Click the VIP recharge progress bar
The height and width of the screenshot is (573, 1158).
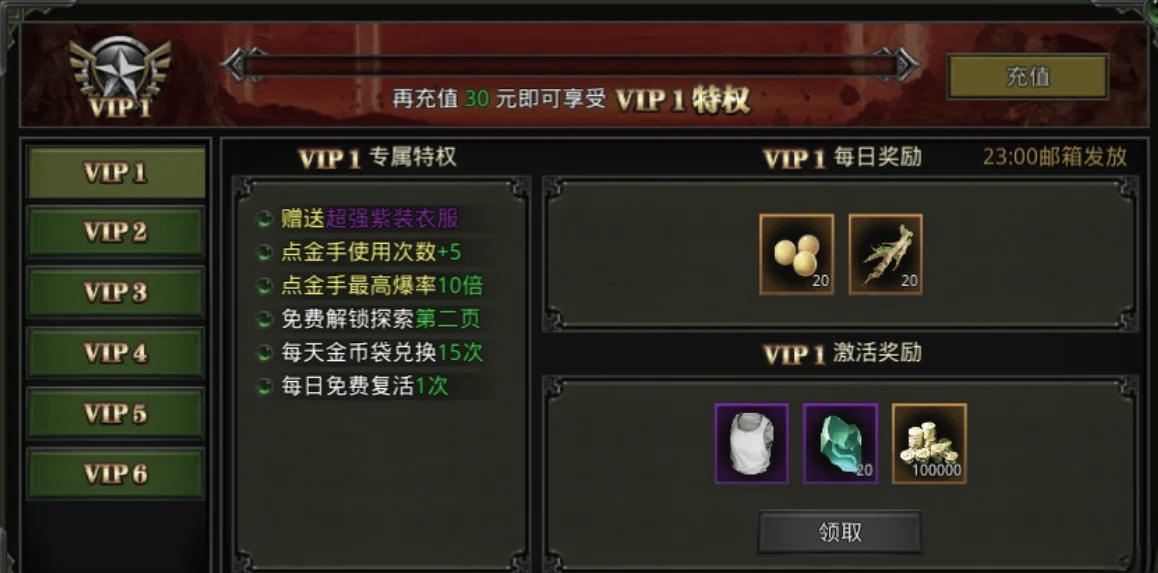[570, 65]
